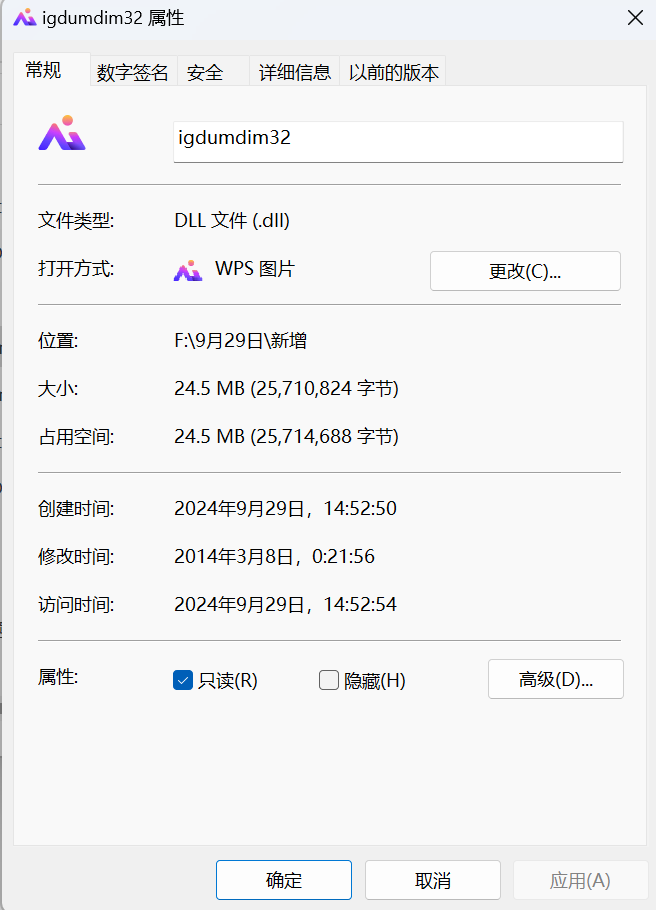Click the file location path F:\9月29日\新增

[238, 340]
